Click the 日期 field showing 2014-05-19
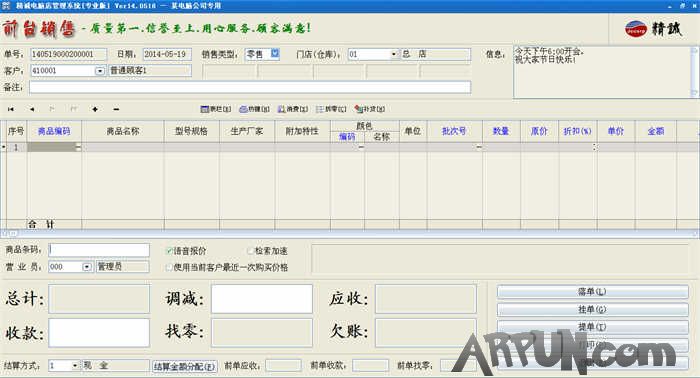 pos(167,54)
